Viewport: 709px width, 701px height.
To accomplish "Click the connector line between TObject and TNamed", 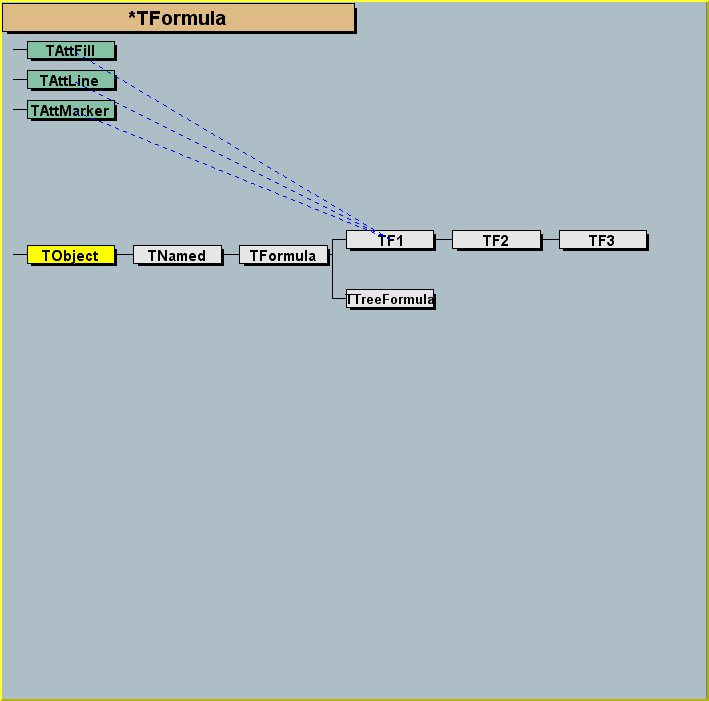I will tap(124, 255).
